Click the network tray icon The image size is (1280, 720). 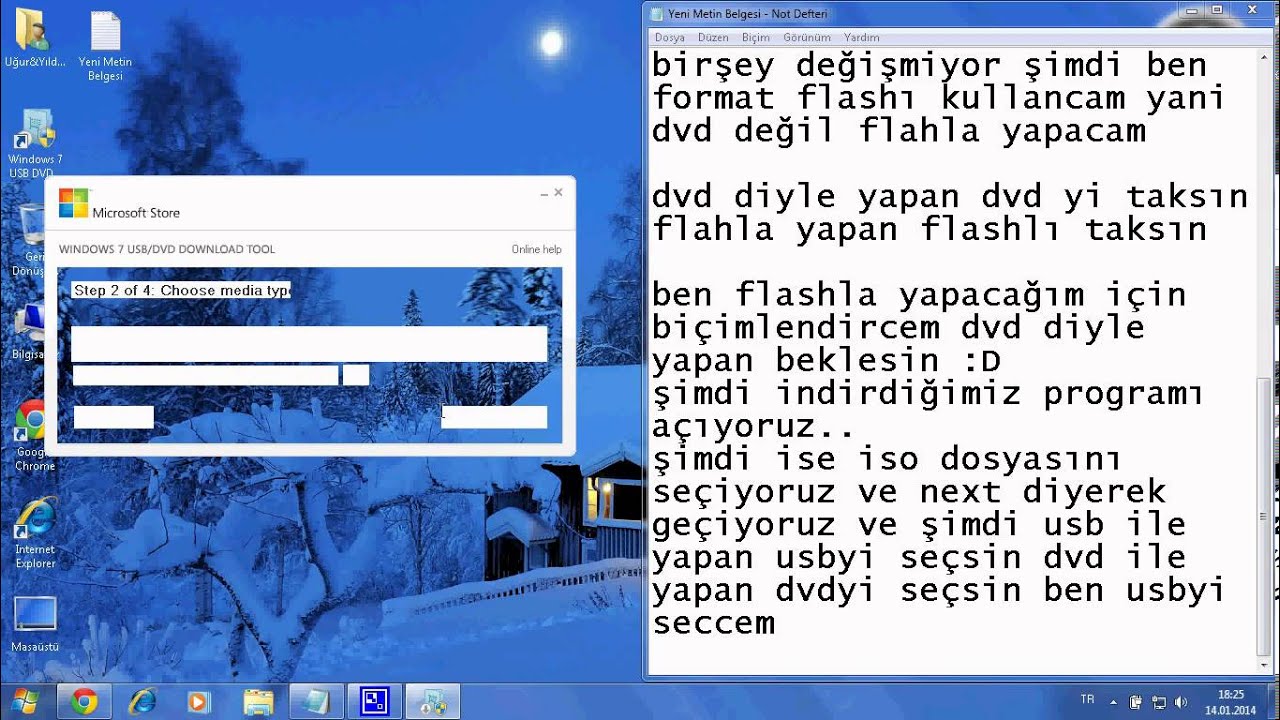pos(1158,702)
